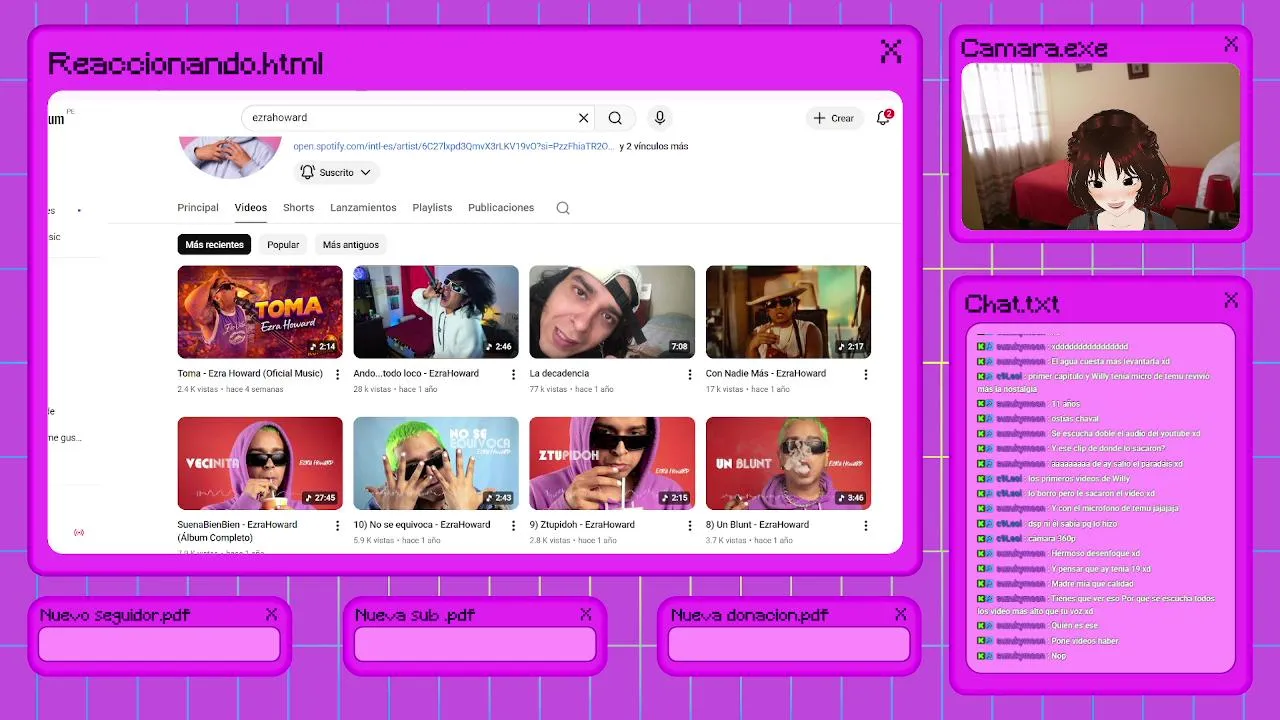The width and height of the screenshot is (1280, 720).
Task: Open title Con Nadie Más - EzraHoward
Action: 766,374
